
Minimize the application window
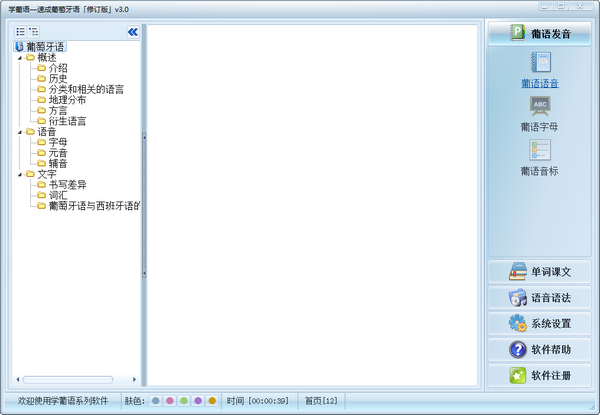click(x=545, y=6)
